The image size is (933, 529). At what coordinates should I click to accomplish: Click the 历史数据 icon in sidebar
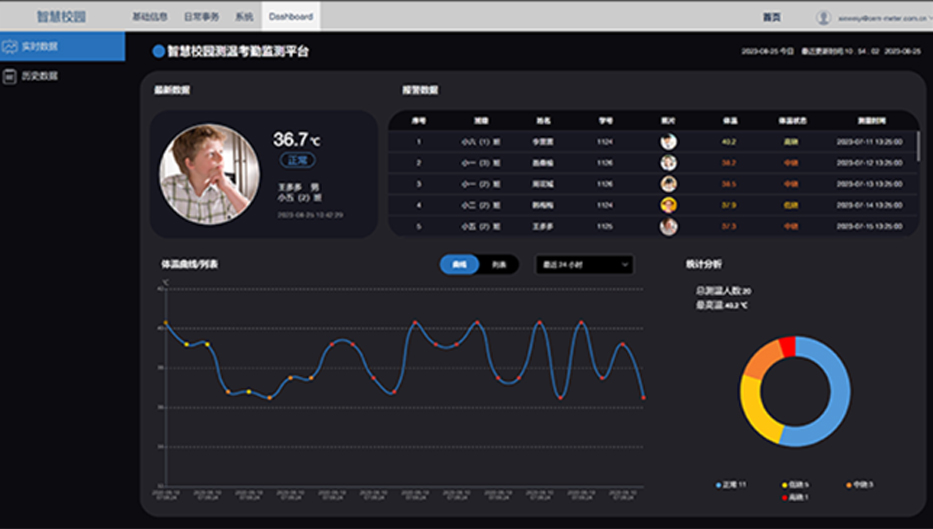[x=11, y=76]
